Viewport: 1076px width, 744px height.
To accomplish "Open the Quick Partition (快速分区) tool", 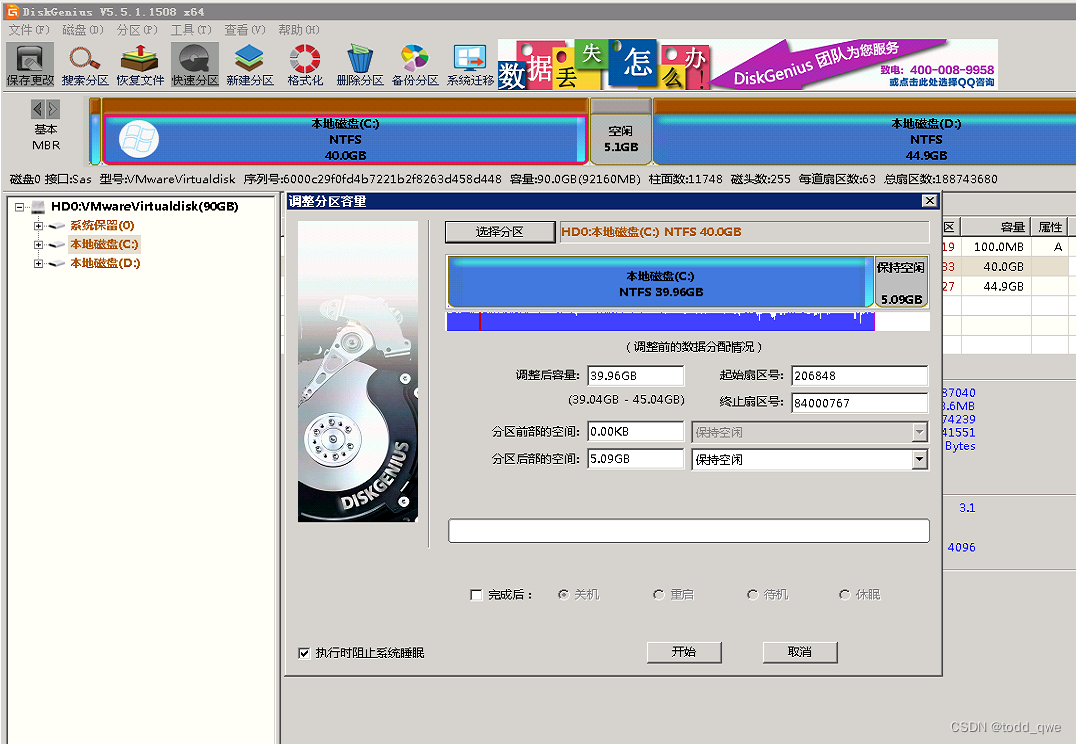I will click(195, 65).
